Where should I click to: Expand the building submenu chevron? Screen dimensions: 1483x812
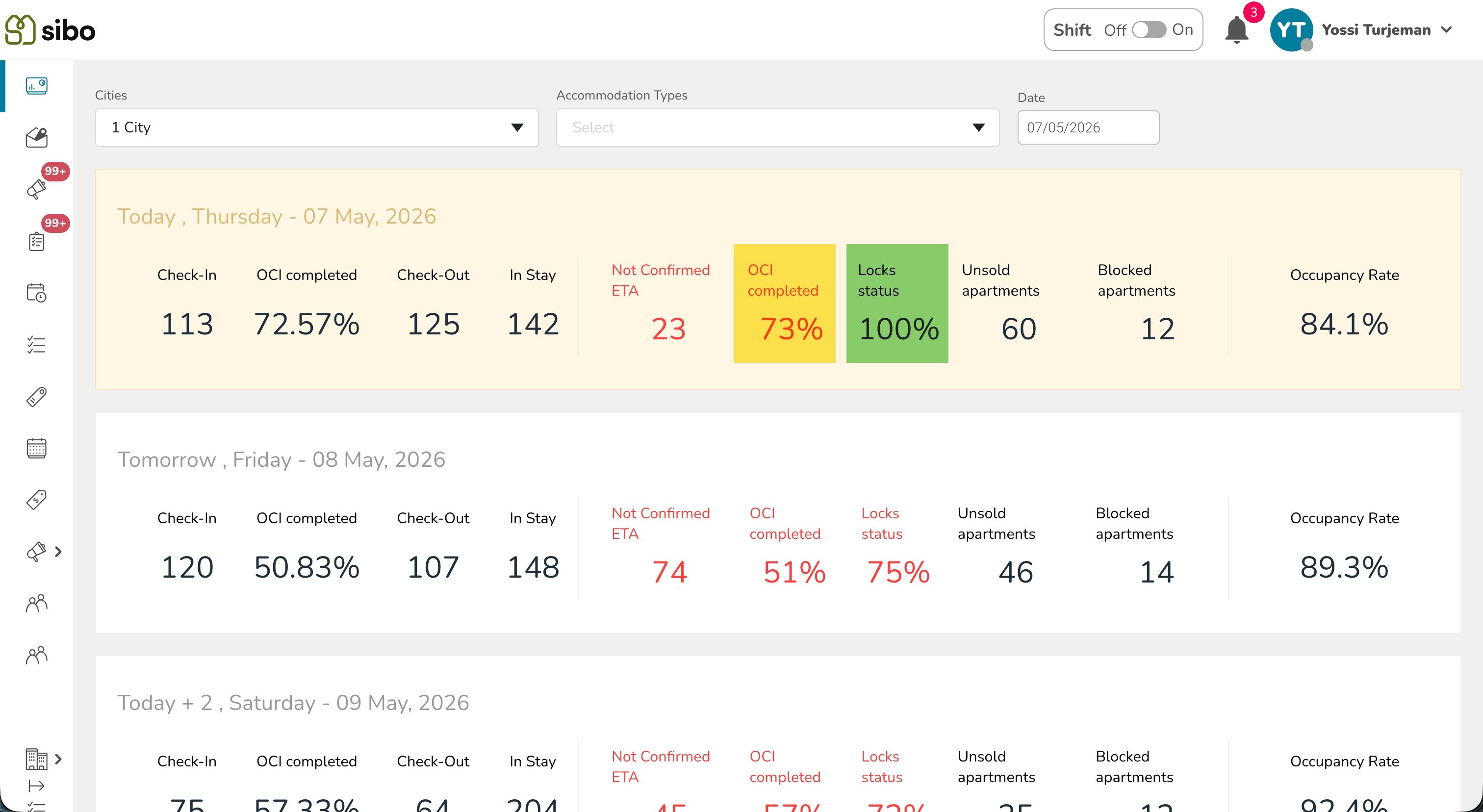[58, 759]
